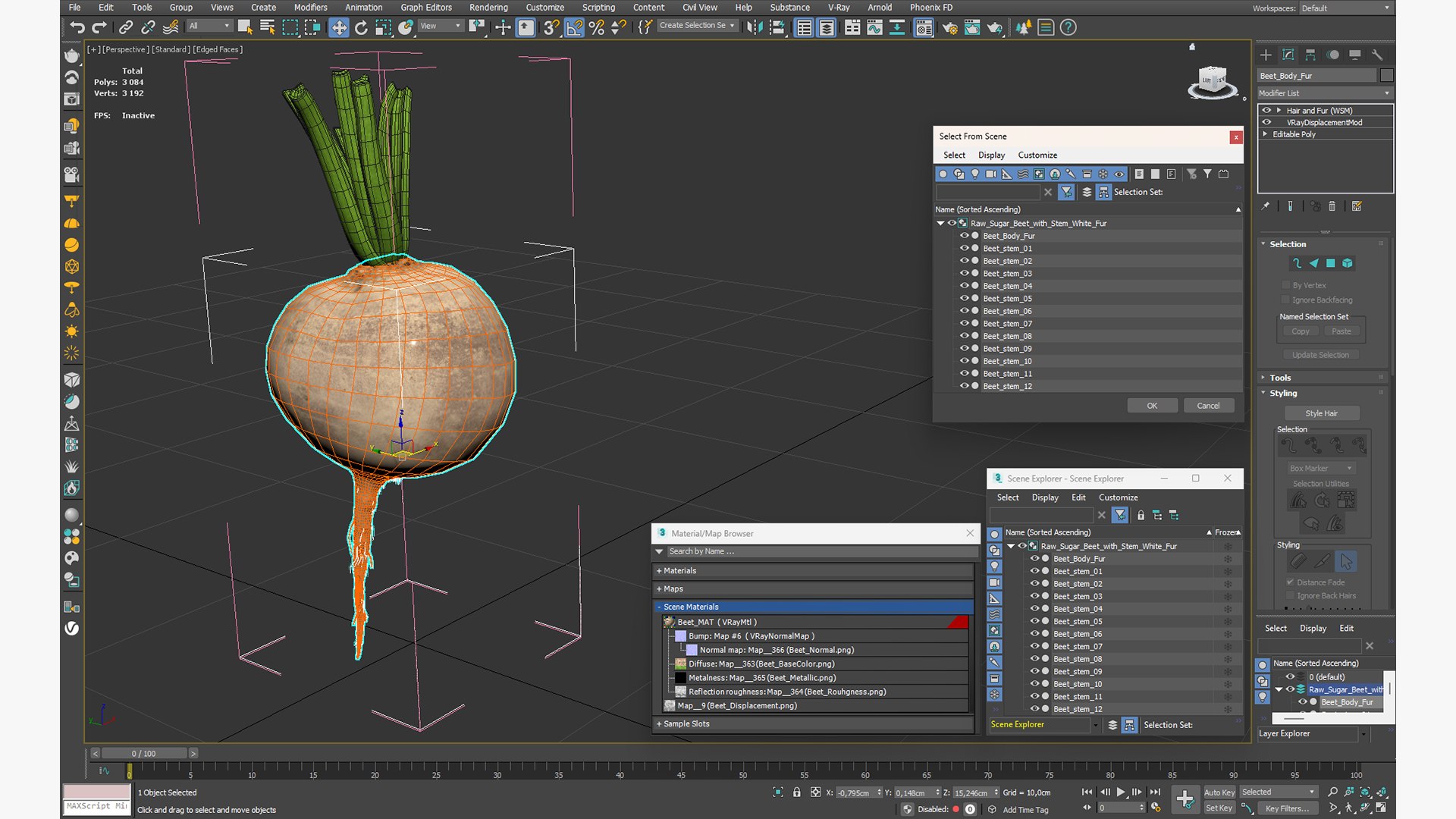Open the Workspaces Default dropdown
This screenshot has width=1456, height=819.
click(x=1347, y=8)
